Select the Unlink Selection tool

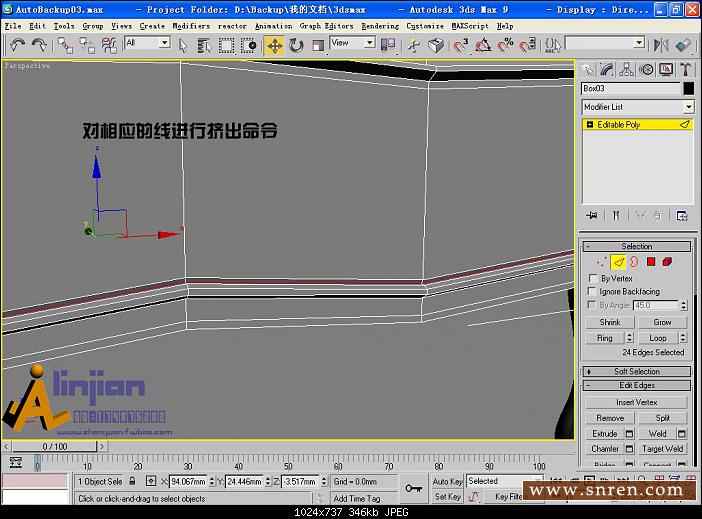[x=87, y=45]
